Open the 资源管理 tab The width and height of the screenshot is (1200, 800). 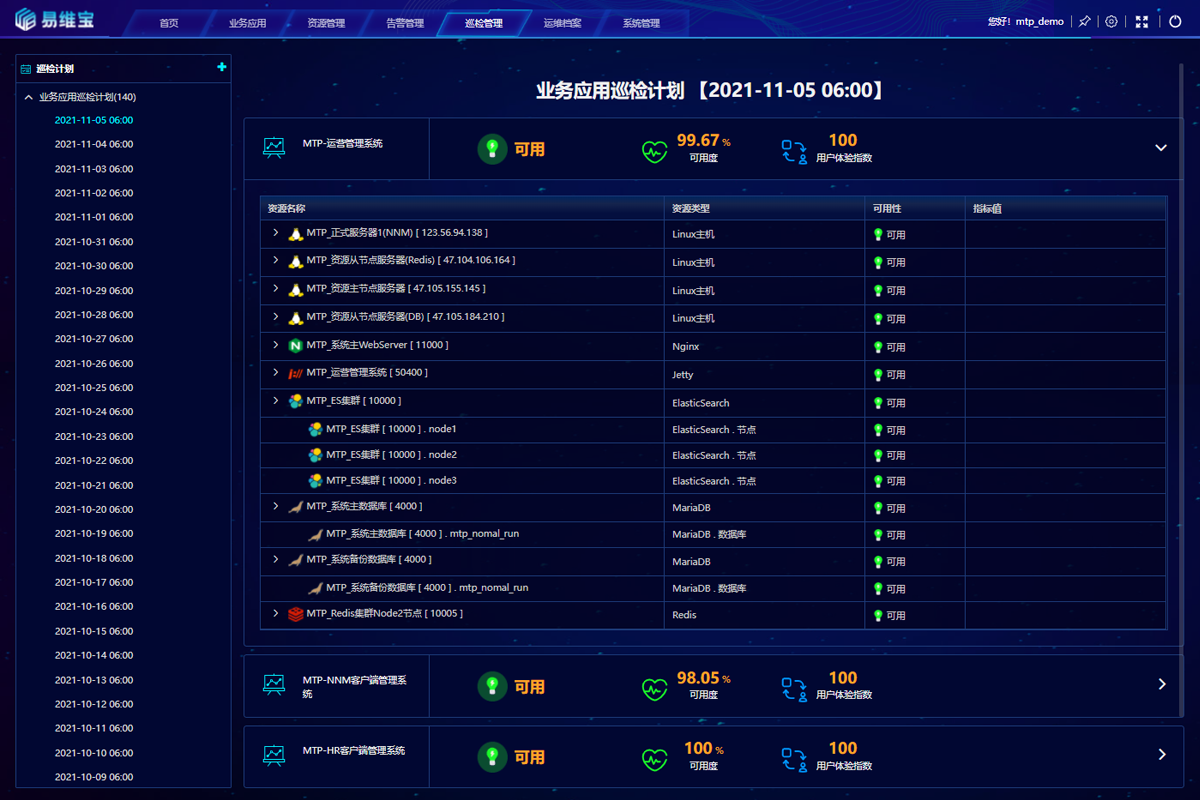tap(326, 23)
